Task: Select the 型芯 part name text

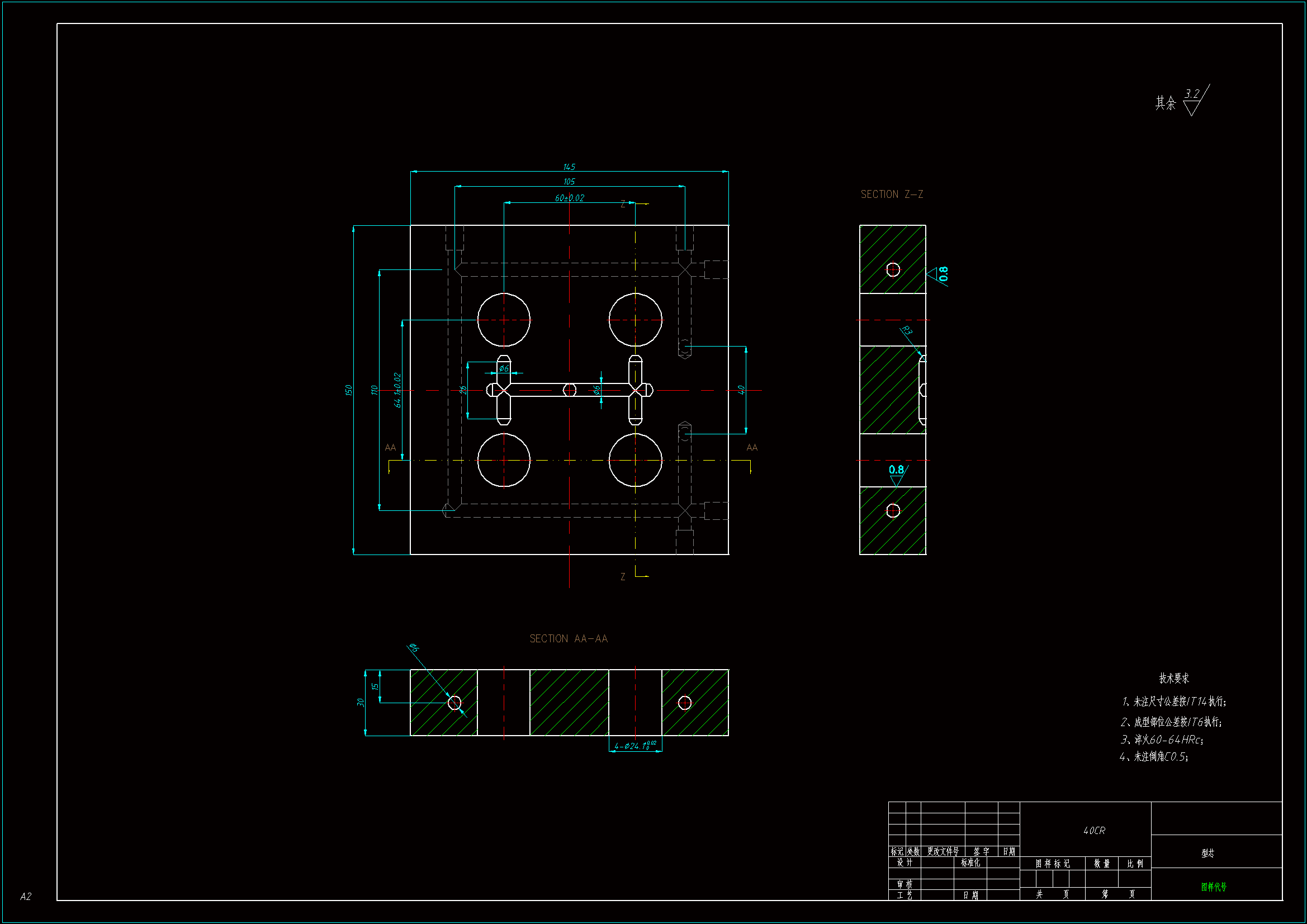Action: click(x=1207, y=853)
